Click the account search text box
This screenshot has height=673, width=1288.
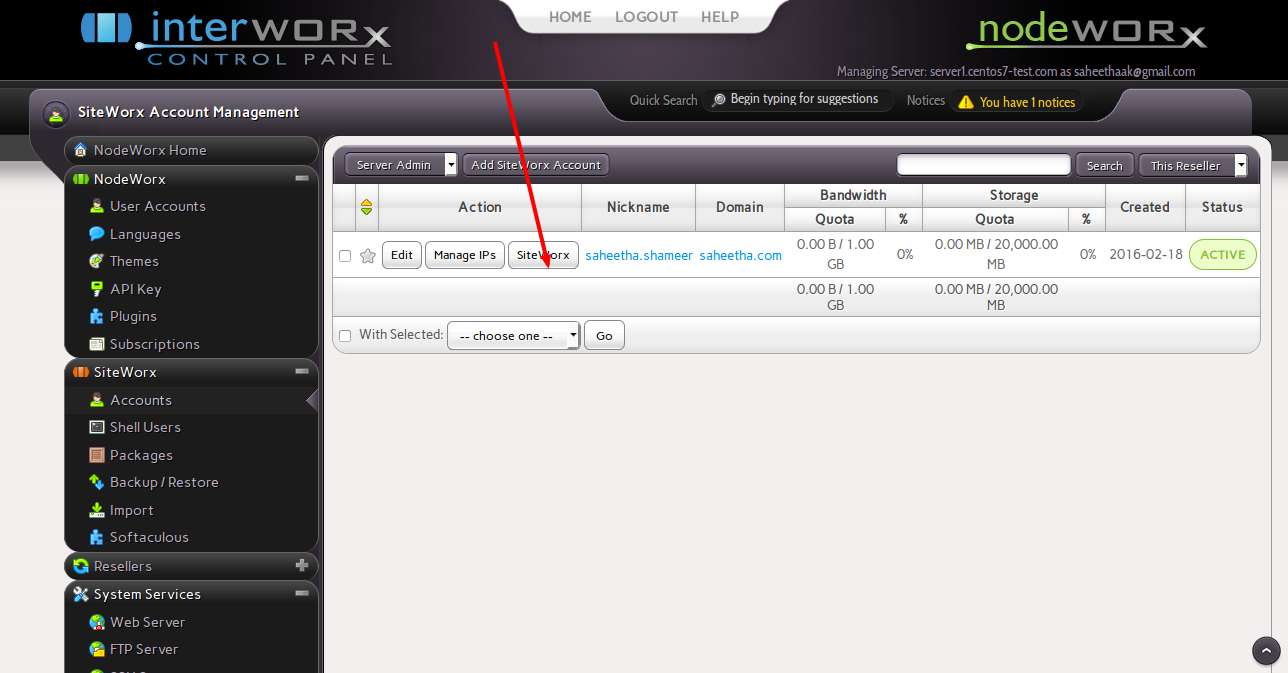(x=984, y=165)
